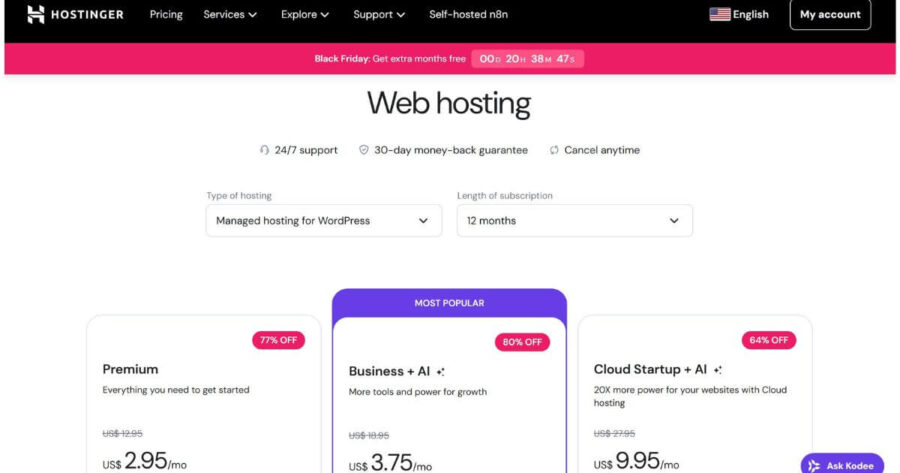This screenshot has height=473, width=900.
Task: Select the Business + AI plan title
Action: [389, 371]
